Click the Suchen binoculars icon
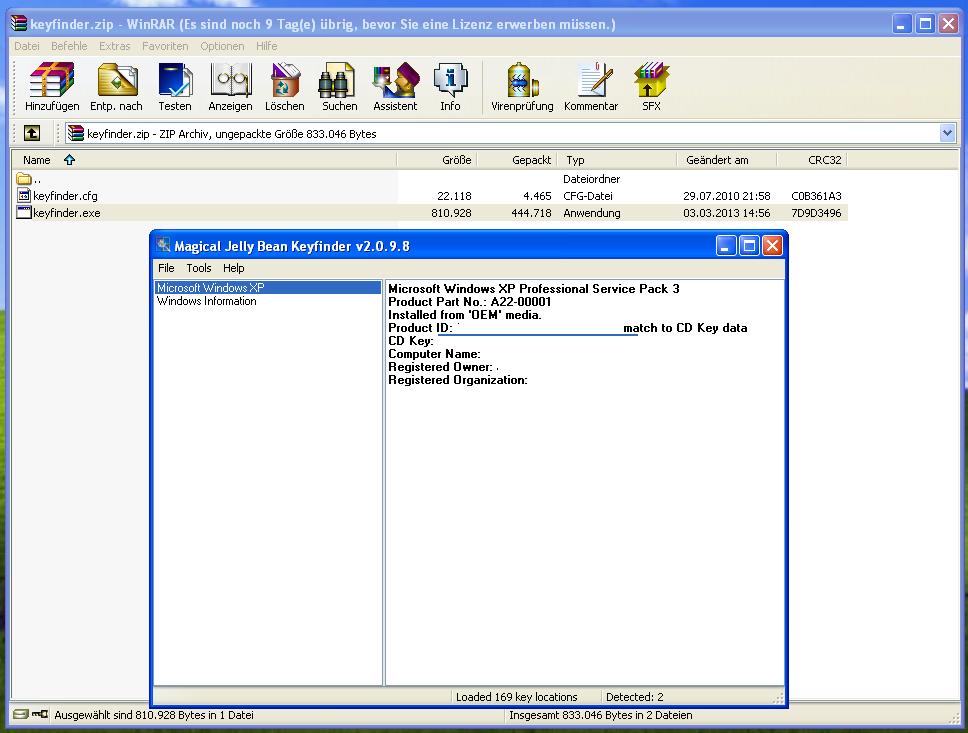This screenshot has width=968, height=733. tap(337, 80)
